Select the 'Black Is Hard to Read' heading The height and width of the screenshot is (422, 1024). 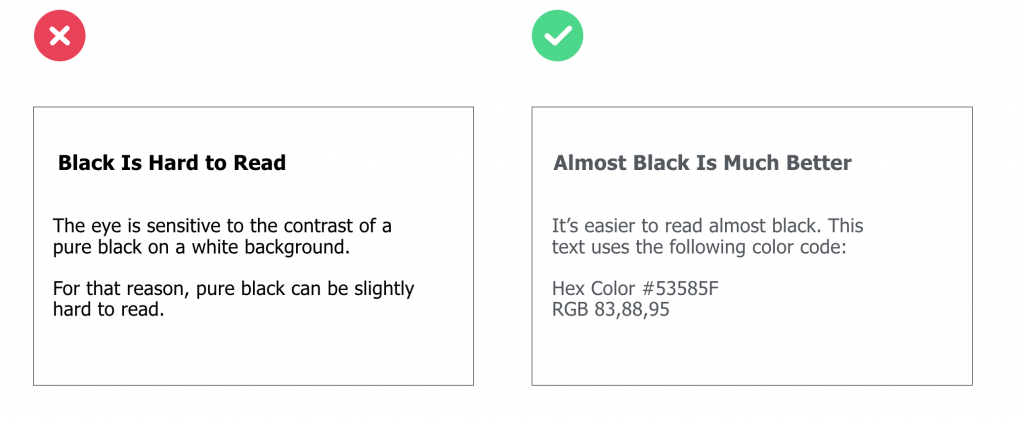[x=172, y=163]
